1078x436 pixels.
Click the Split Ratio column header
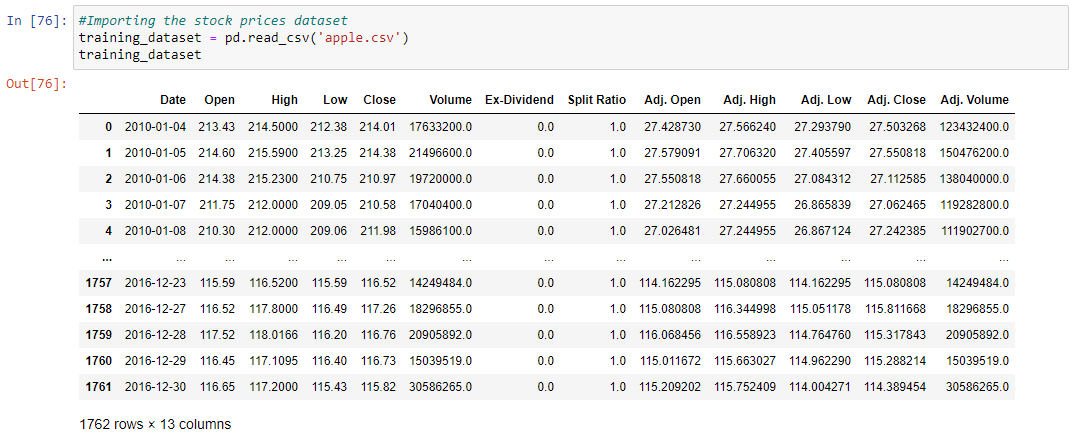click(x=597, y=100)
